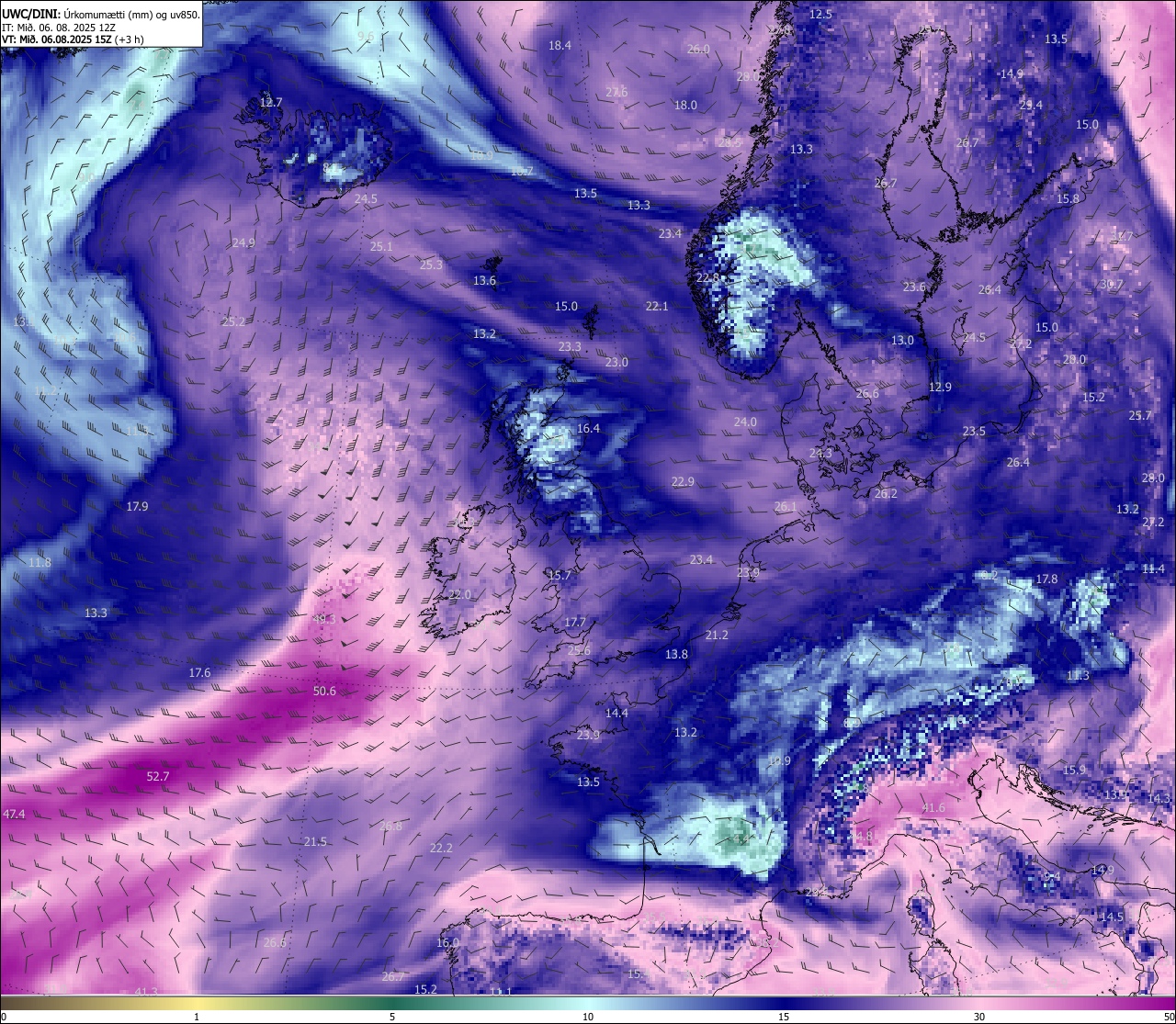
Task: Click the 17.7 value over Wales
Action: click(575, 623)
